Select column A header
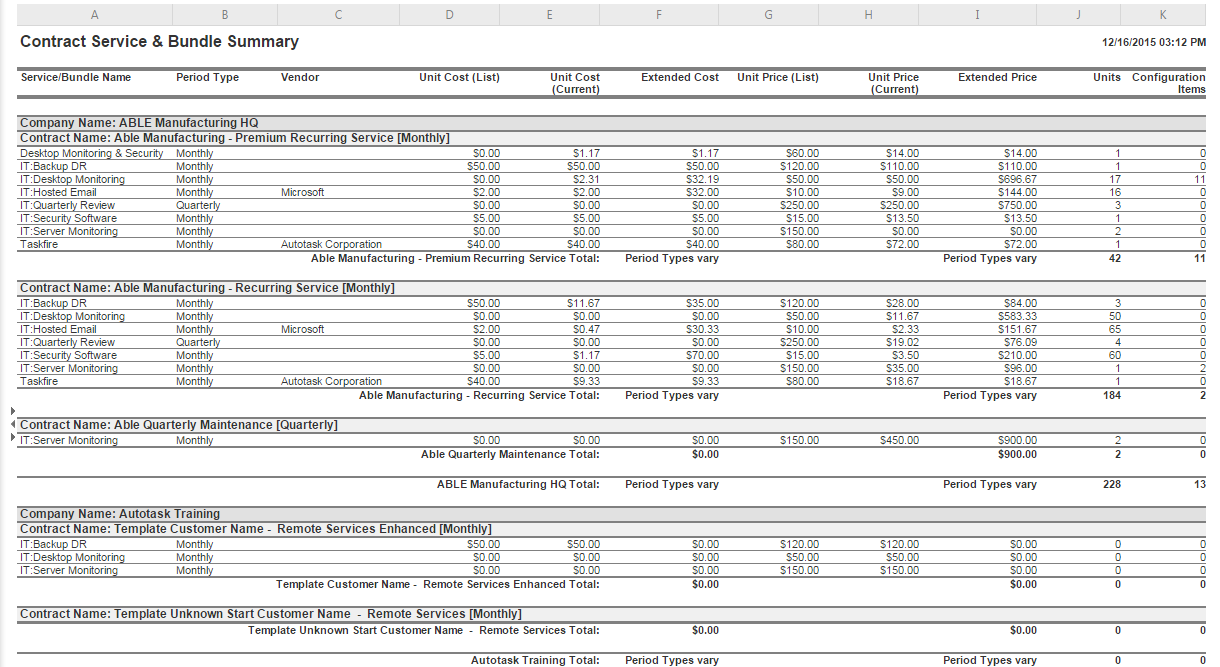 [94, 14]
